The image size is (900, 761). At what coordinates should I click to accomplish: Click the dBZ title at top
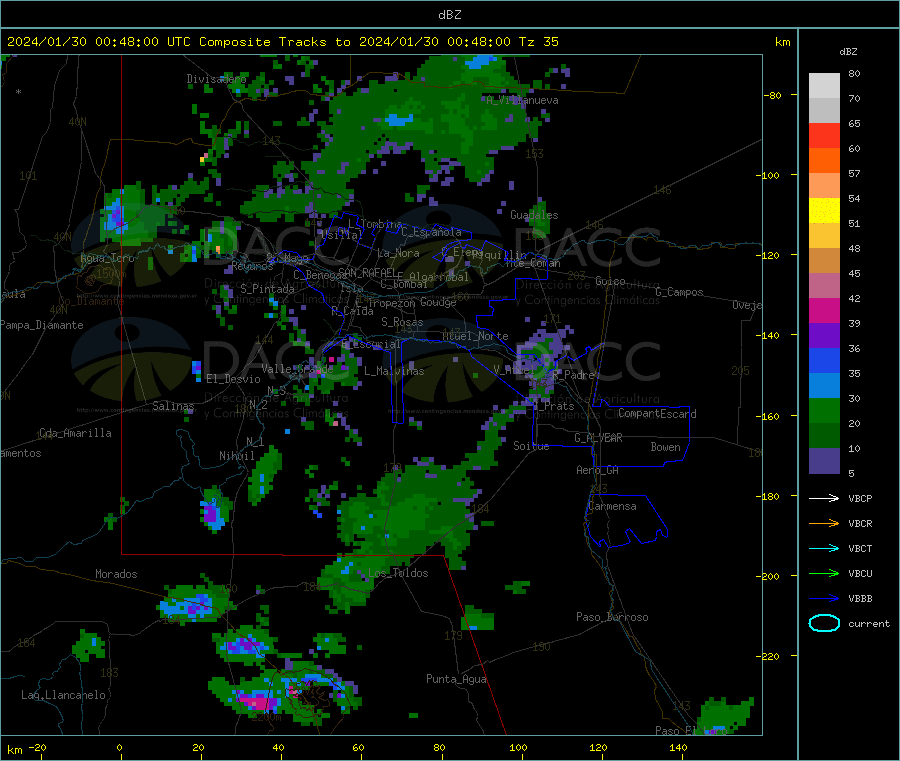tap(449, 15)
